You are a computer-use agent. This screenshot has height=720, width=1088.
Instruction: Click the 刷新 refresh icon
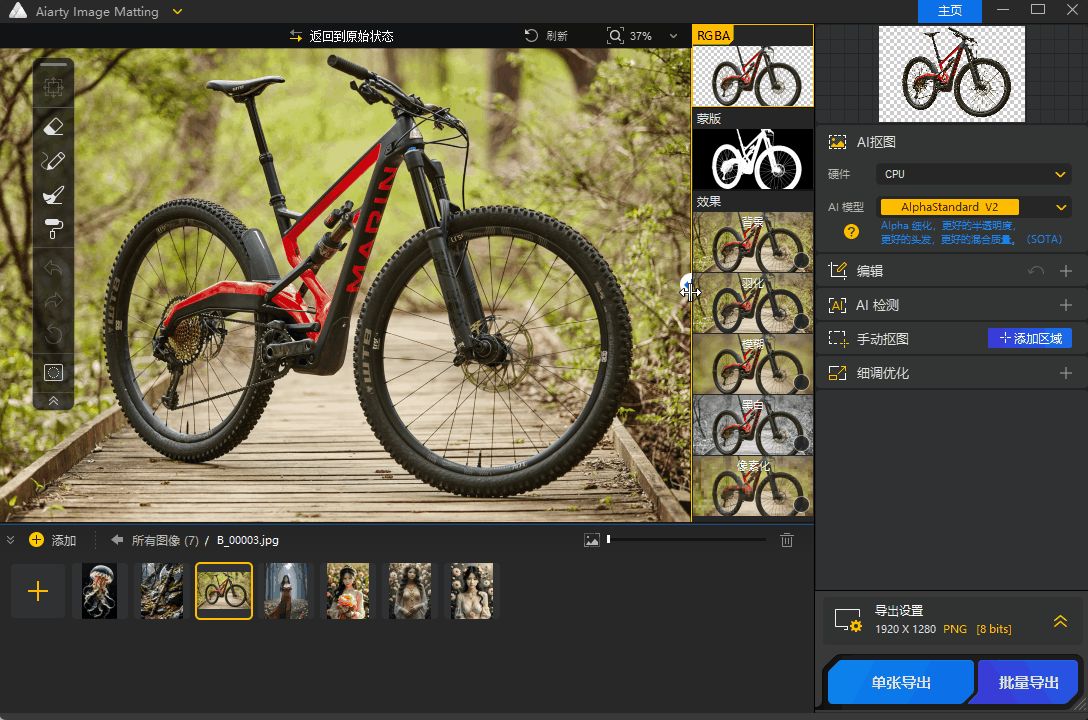tap(531, 35)
